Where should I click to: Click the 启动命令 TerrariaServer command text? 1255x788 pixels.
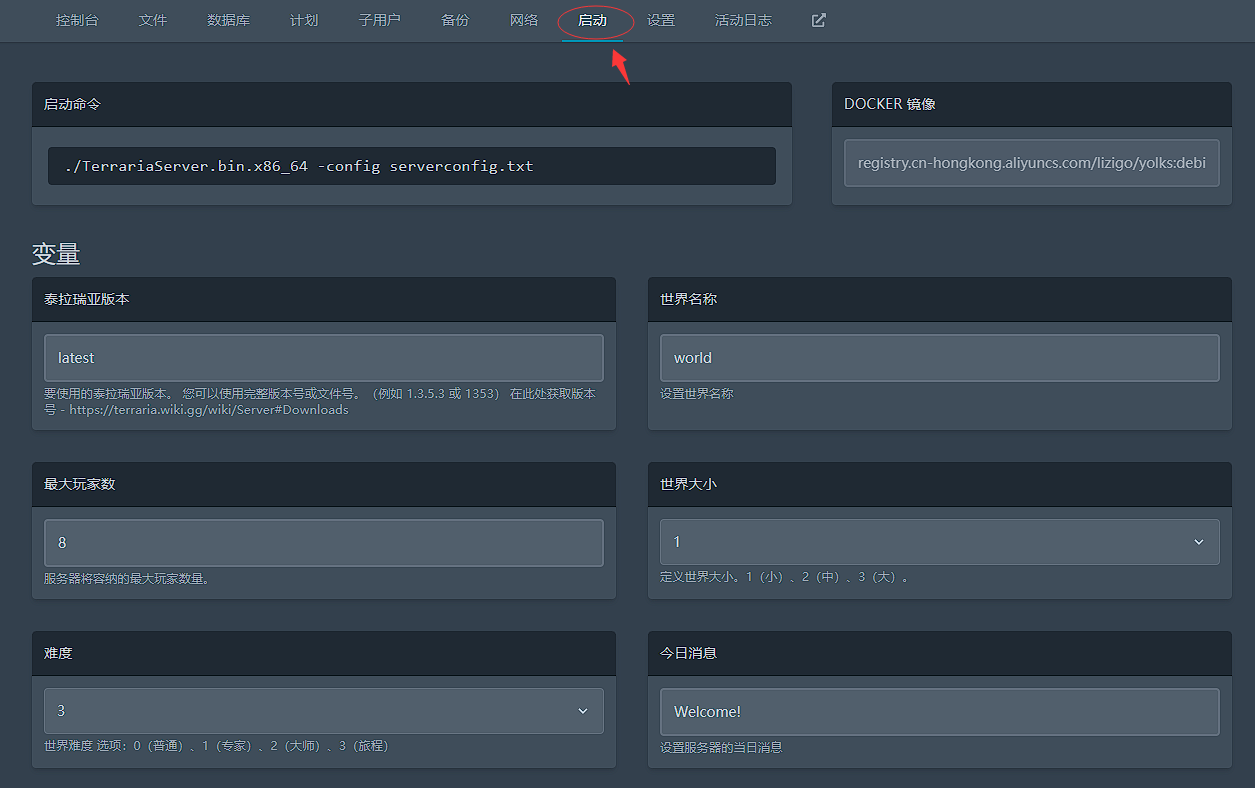(x=298, y=166)
